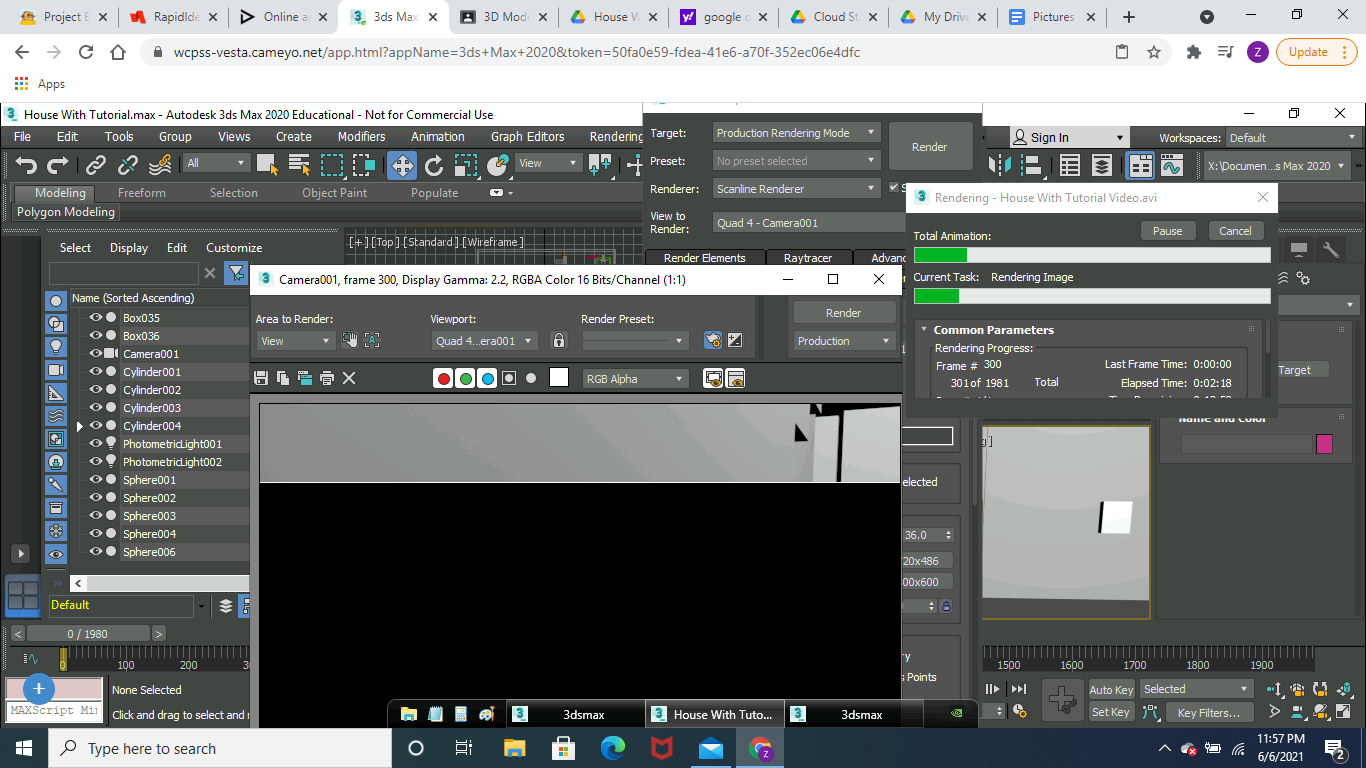Open Utilities wrench tab in command panel
Image resolution: width=1366 pixels, height=768 pixels.
[x=1331, y=249]
